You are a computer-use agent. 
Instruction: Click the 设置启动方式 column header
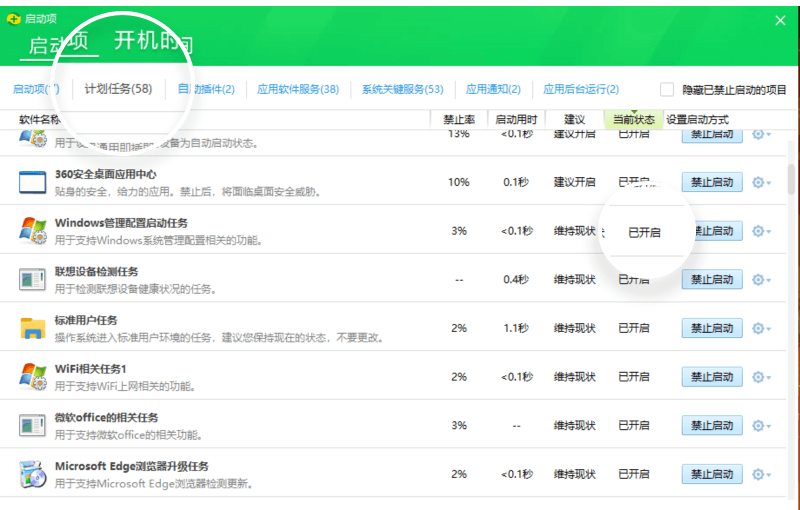click(x=697, y=119)
